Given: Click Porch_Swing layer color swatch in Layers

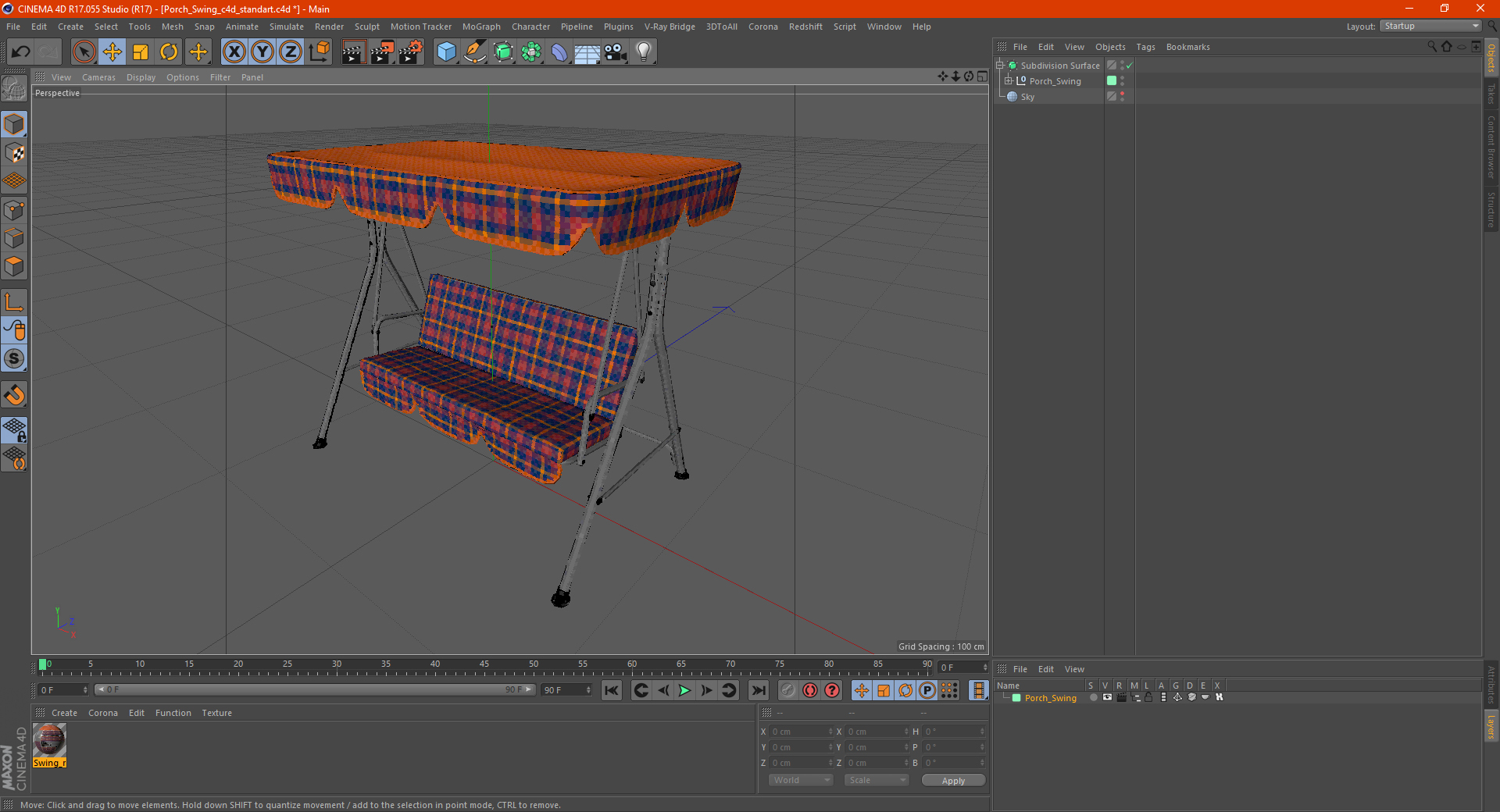Looking at the screenshot, I should click(x=1016, y=698).
